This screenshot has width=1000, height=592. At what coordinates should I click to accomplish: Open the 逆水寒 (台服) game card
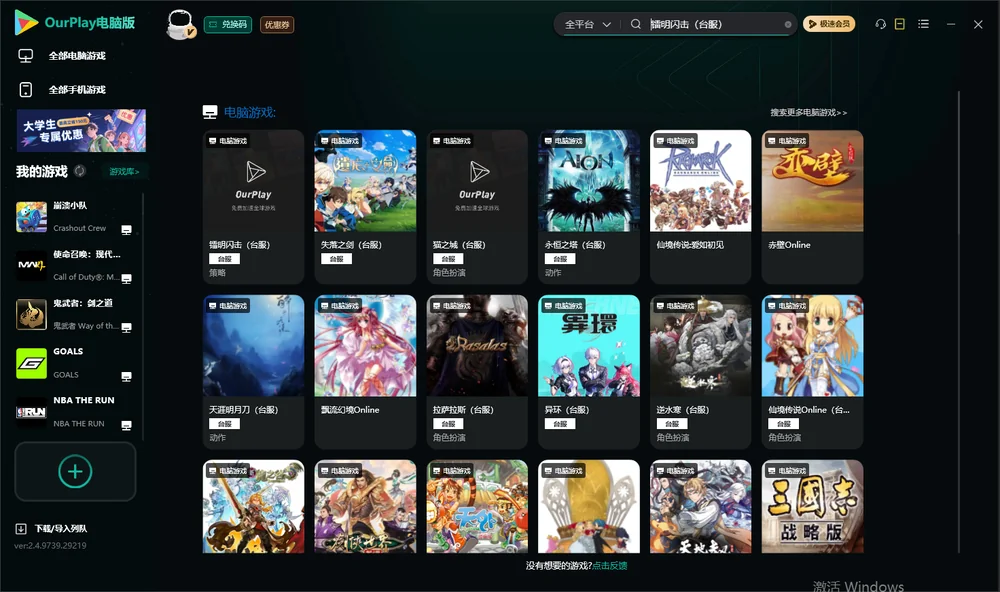coord(700,372)
